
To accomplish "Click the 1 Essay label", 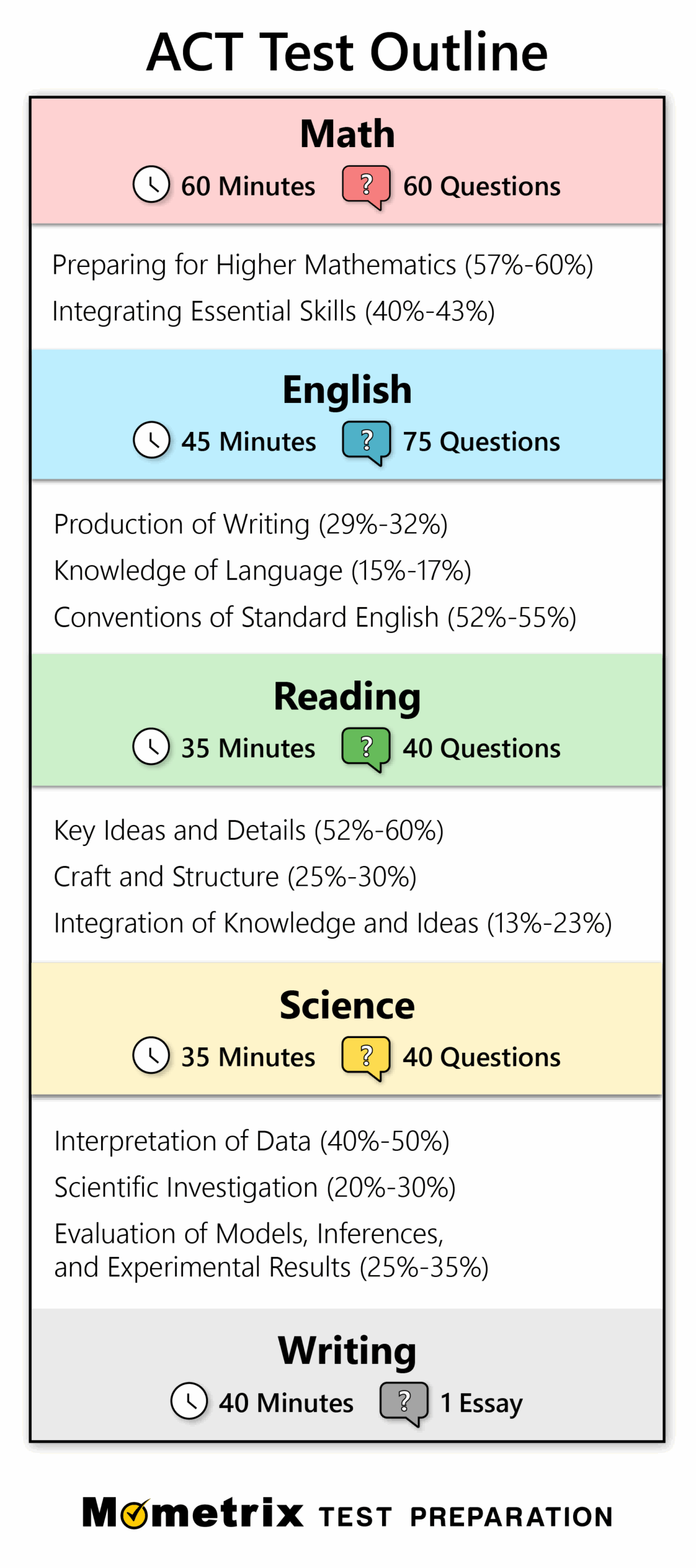I will [481, 1403].
